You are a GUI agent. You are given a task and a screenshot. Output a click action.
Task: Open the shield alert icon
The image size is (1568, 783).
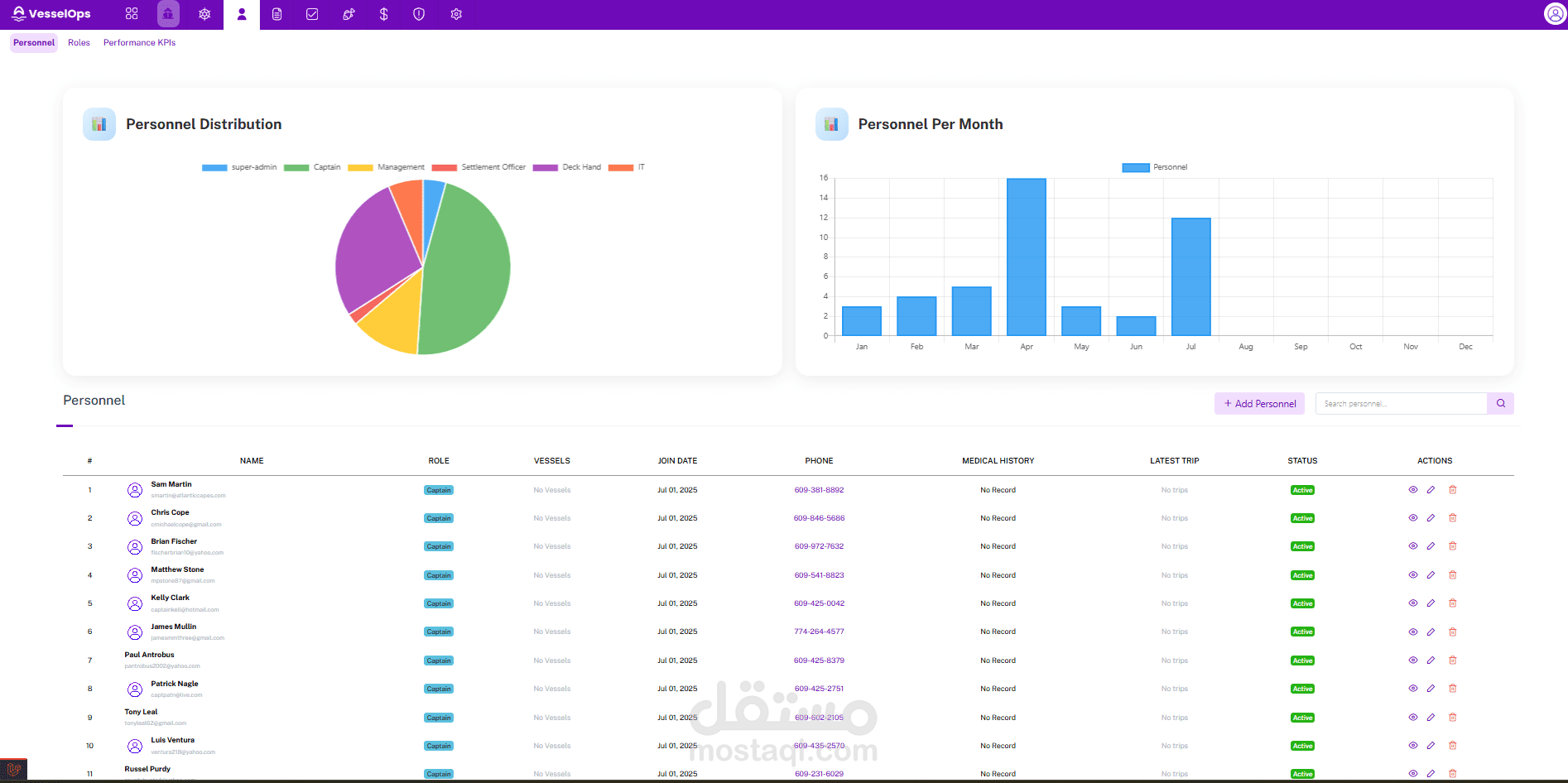419,14
